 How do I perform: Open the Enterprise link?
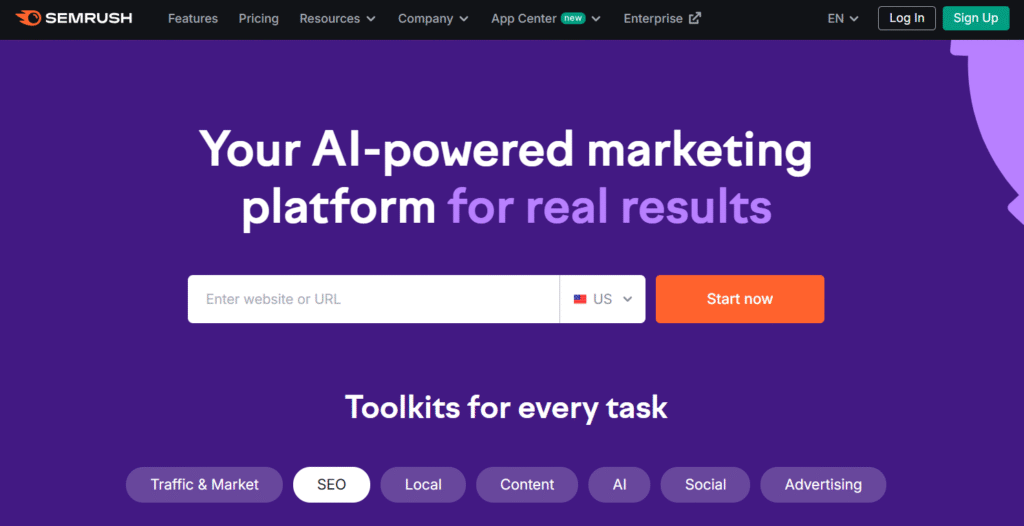(x=654, y=18)
